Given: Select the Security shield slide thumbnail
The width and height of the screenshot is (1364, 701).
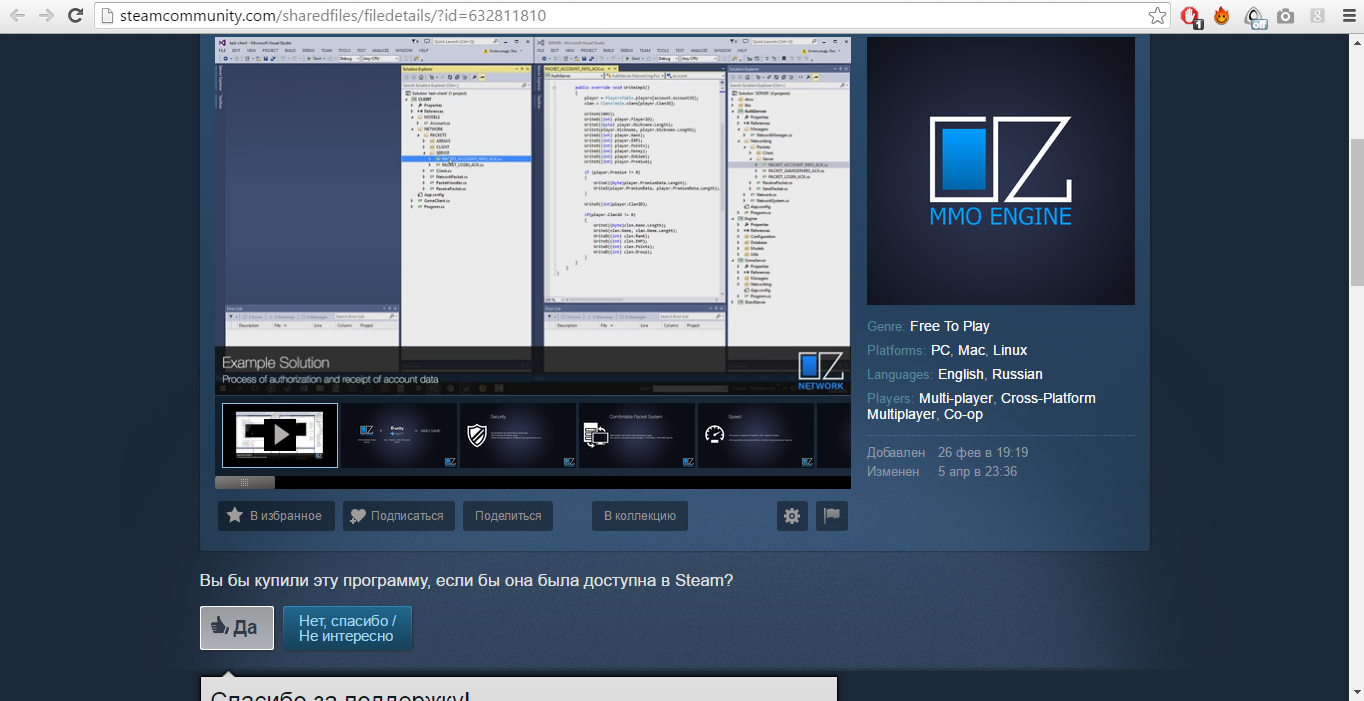Looking at the screenshot, I should point(517,435).
